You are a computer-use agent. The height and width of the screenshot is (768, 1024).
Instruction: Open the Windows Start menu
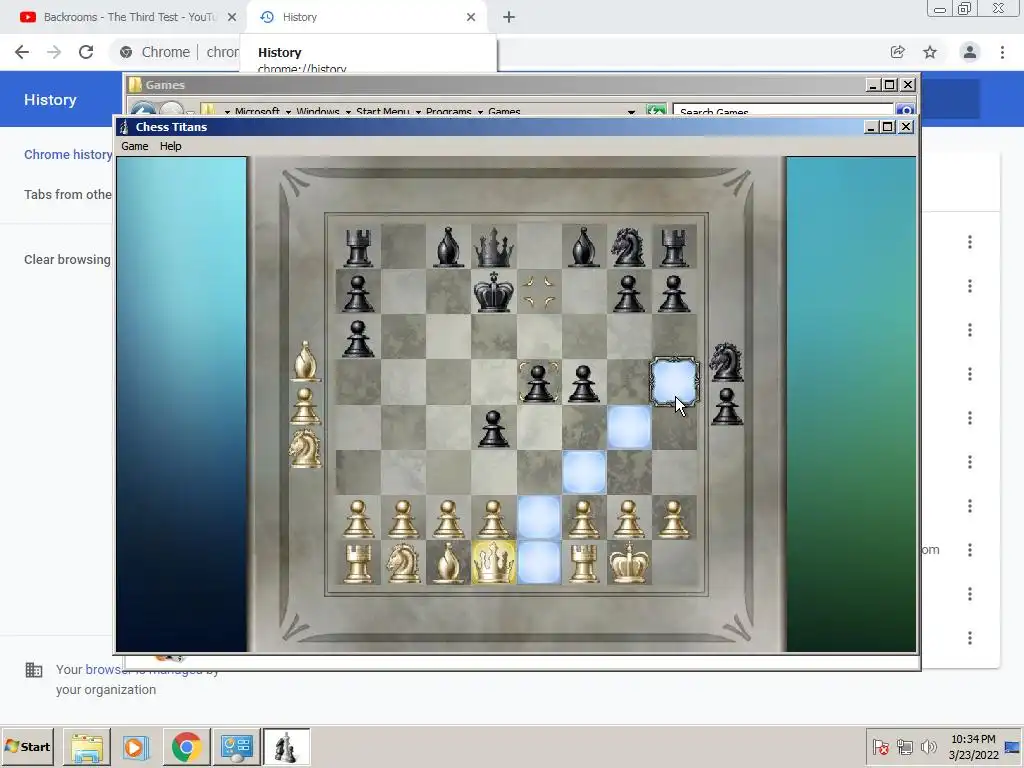[x=28, y=747]
